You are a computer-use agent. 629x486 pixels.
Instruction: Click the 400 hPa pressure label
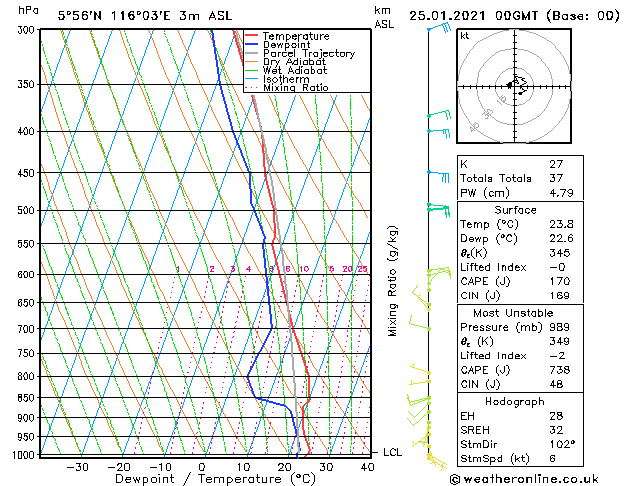(x=28, y=132)
